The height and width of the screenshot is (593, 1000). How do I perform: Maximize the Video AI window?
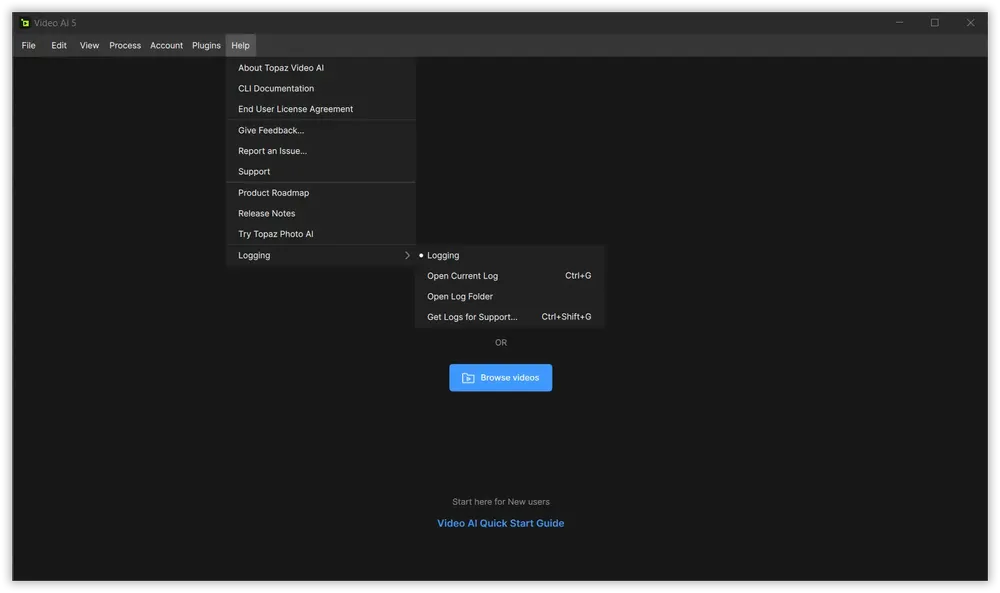(x=935, y=23)
